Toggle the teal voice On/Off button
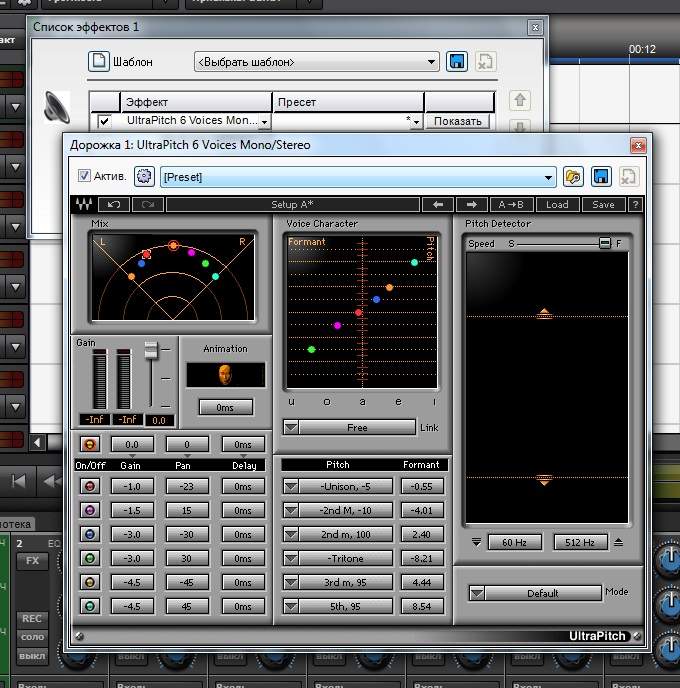 (x=89, y=606)
